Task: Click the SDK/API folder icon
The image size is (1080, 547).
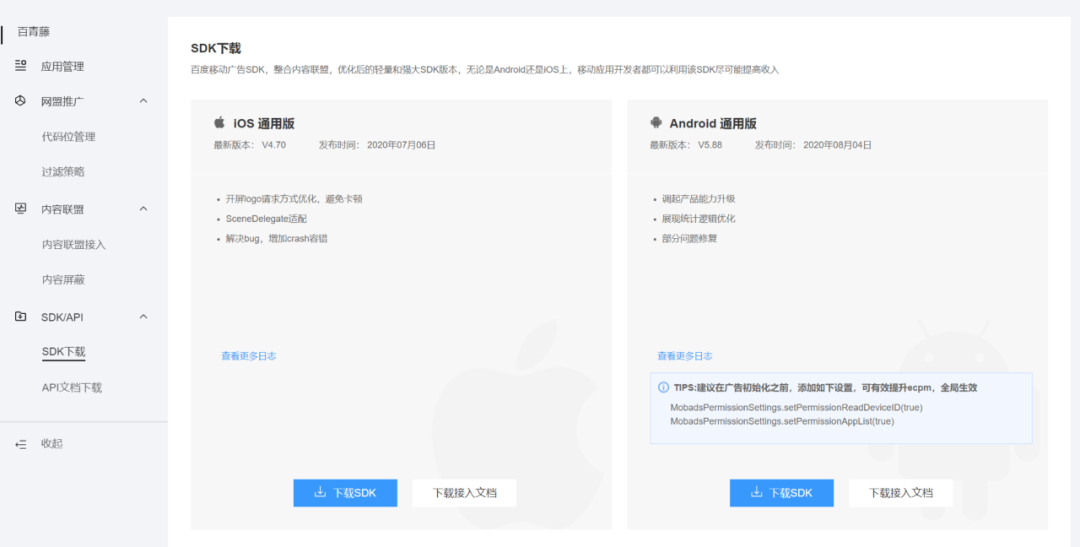Action: (x=21, y=316)
